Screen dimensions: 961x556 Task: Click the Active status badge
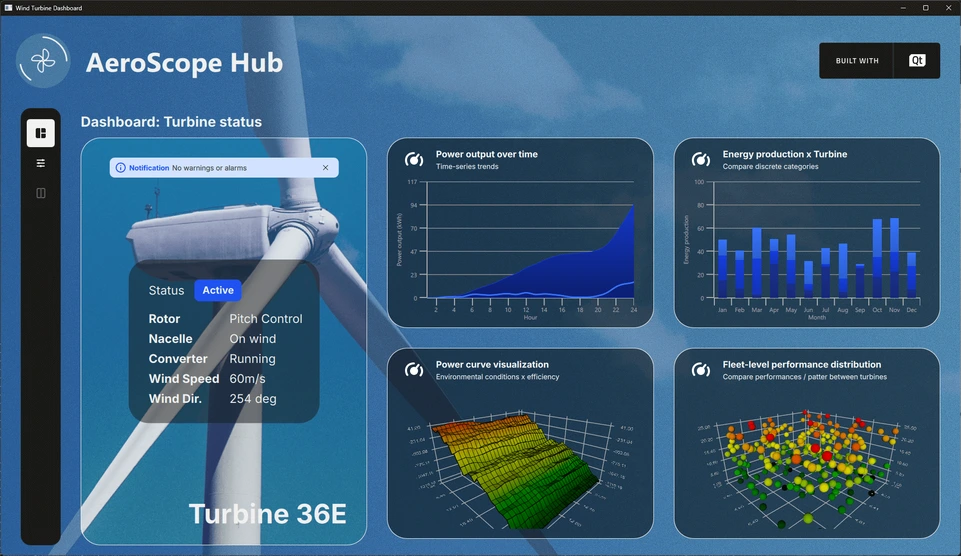pos(218,290)
